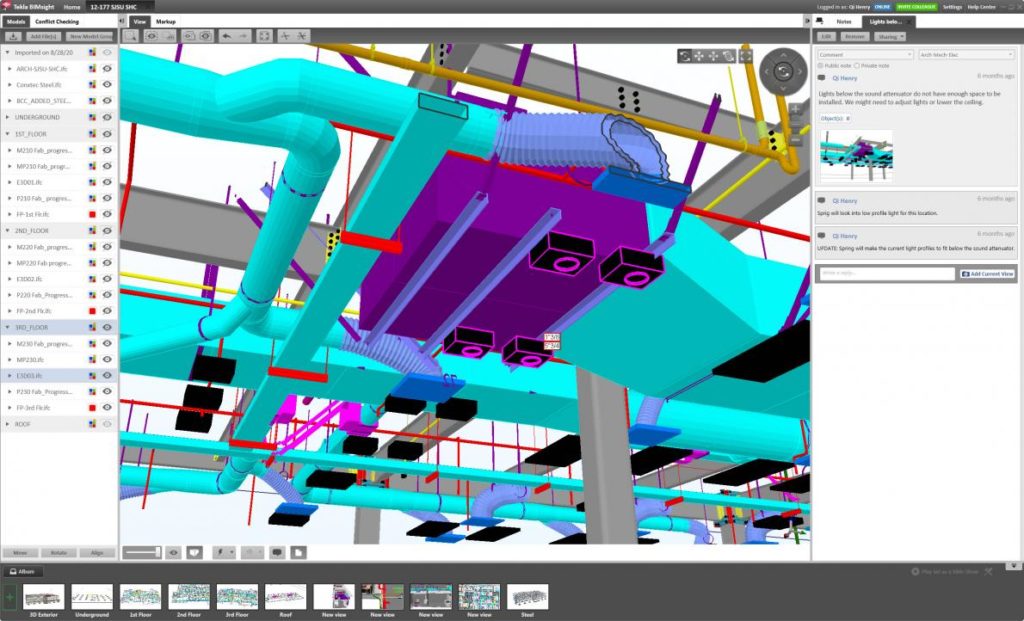Select the Private note radio button

[x=857, y=65]
